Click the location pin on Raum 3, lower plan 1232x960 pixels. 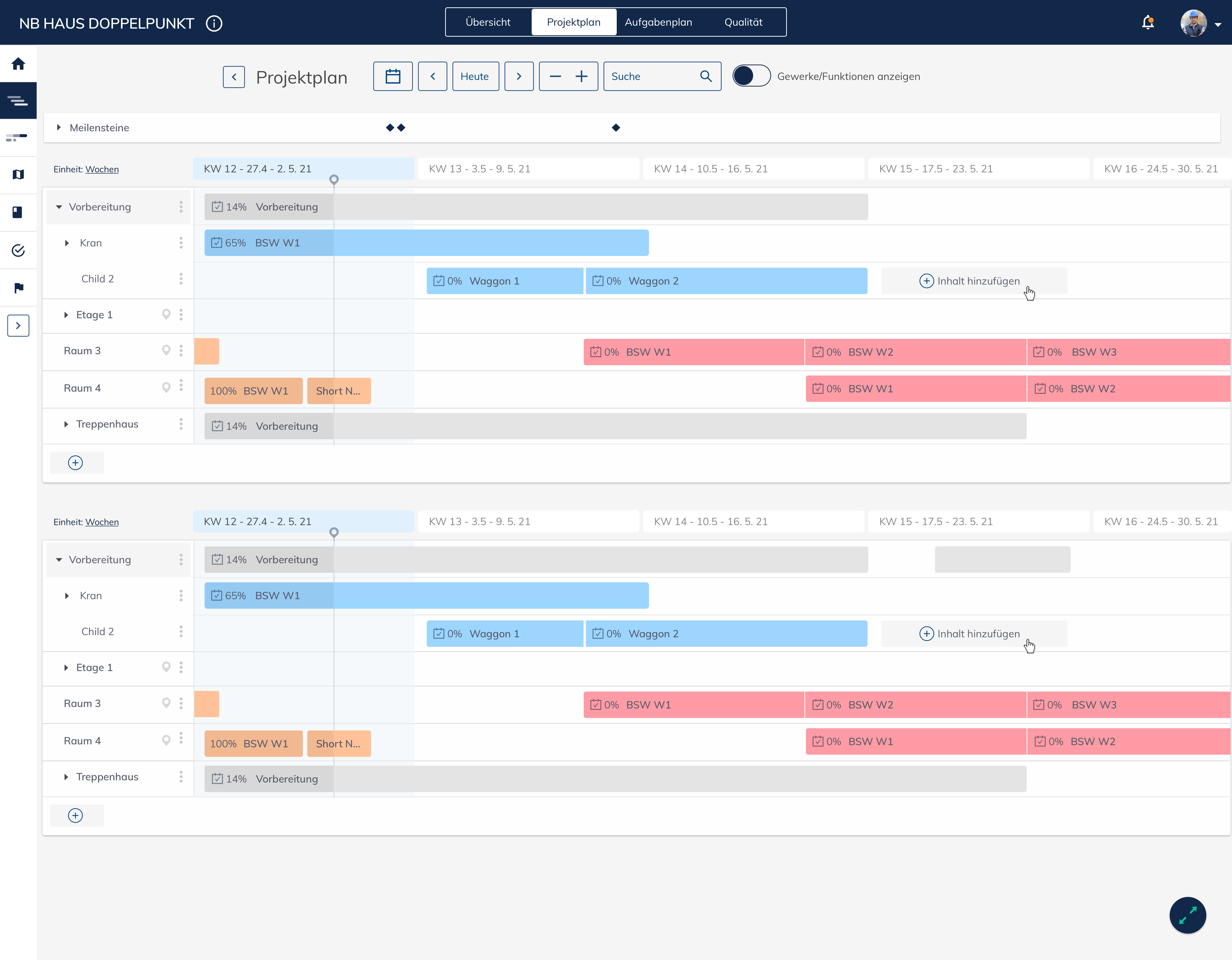click(x=166, y=703)
